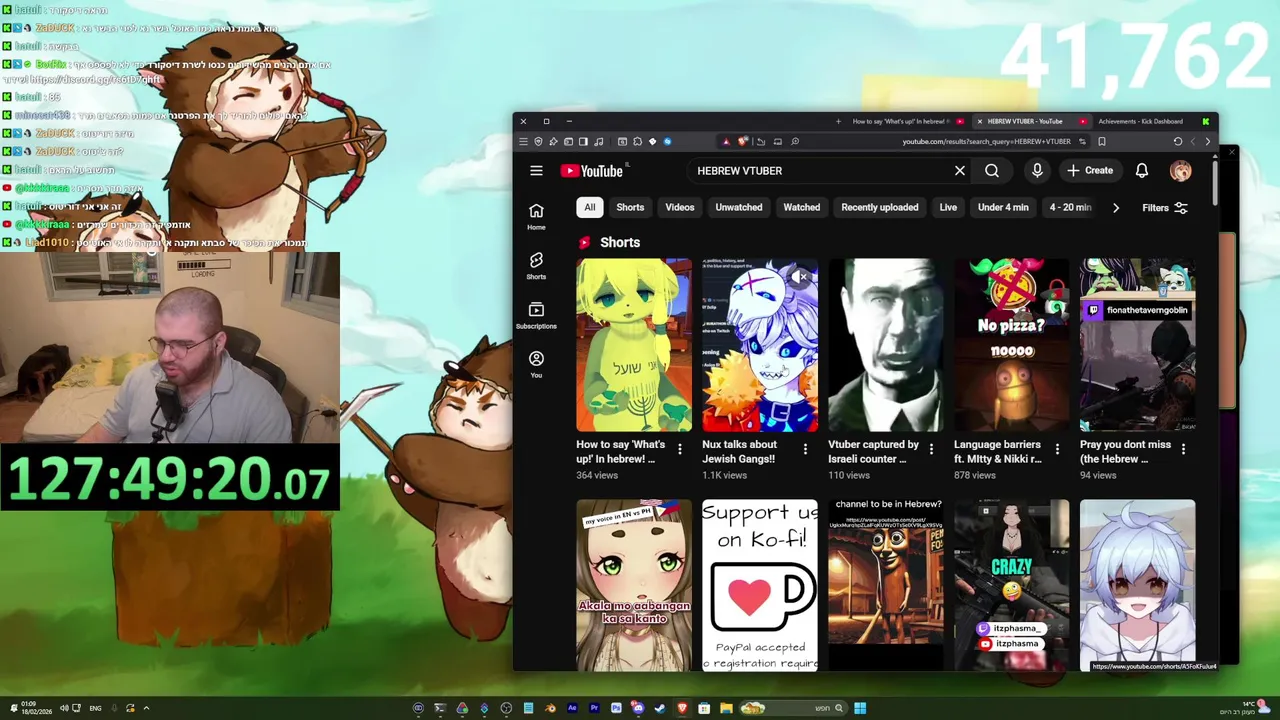Go to YouTube home via logo
The width and height of the screenshot is (1280, 720).
point(592,171)
